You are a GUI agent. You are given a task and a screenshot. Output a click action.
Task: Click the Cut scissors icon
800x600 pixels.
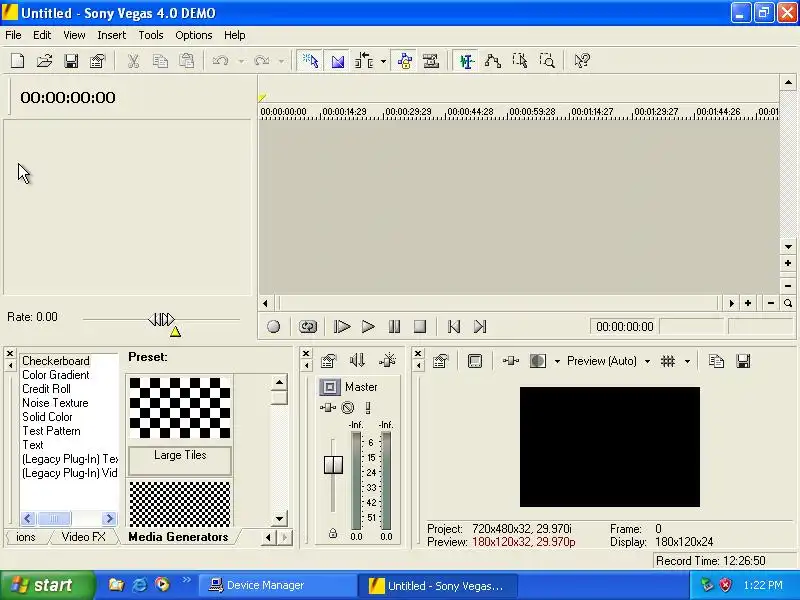(133, 61)
